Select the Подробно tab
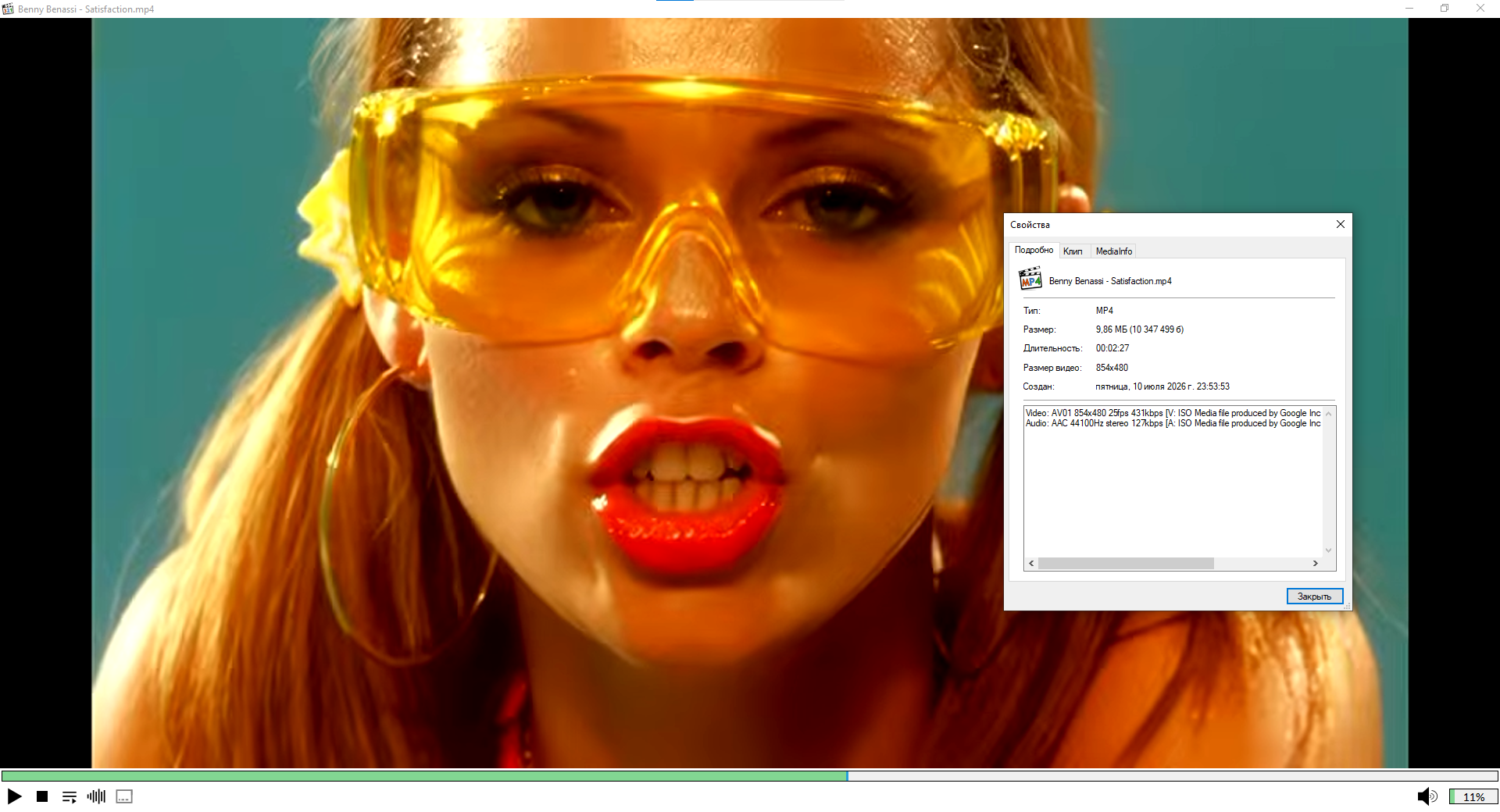The image size is (1500, 812). [1034, 250]
